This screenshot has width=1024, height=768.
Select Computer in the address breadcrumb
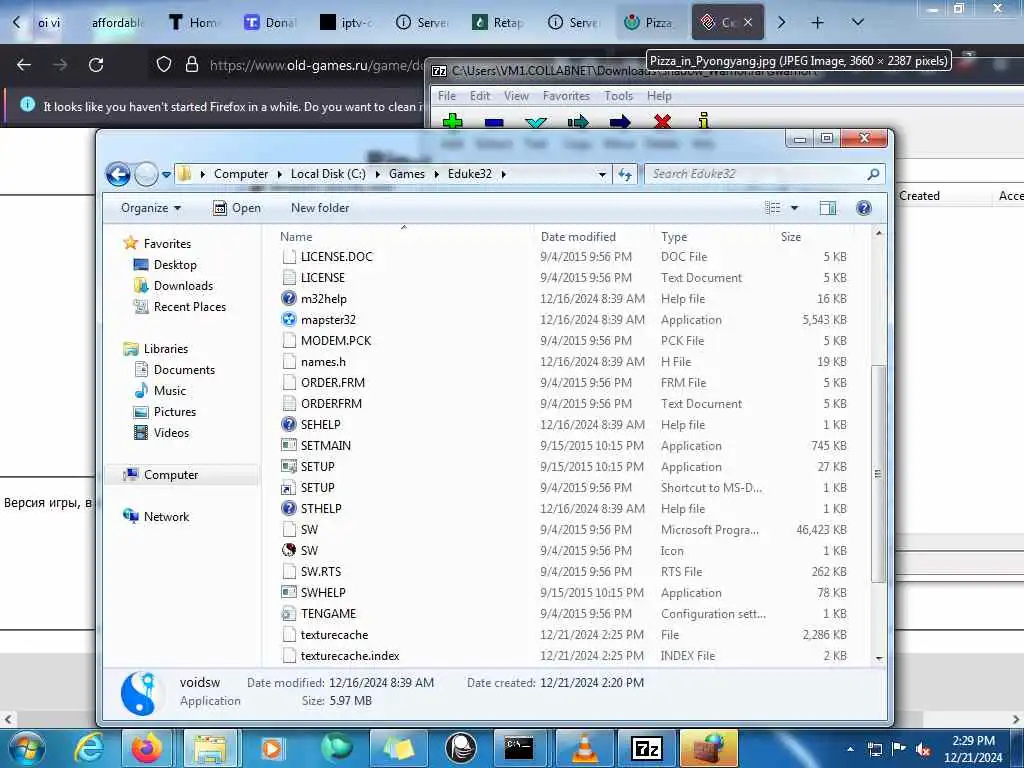point(241,174)
